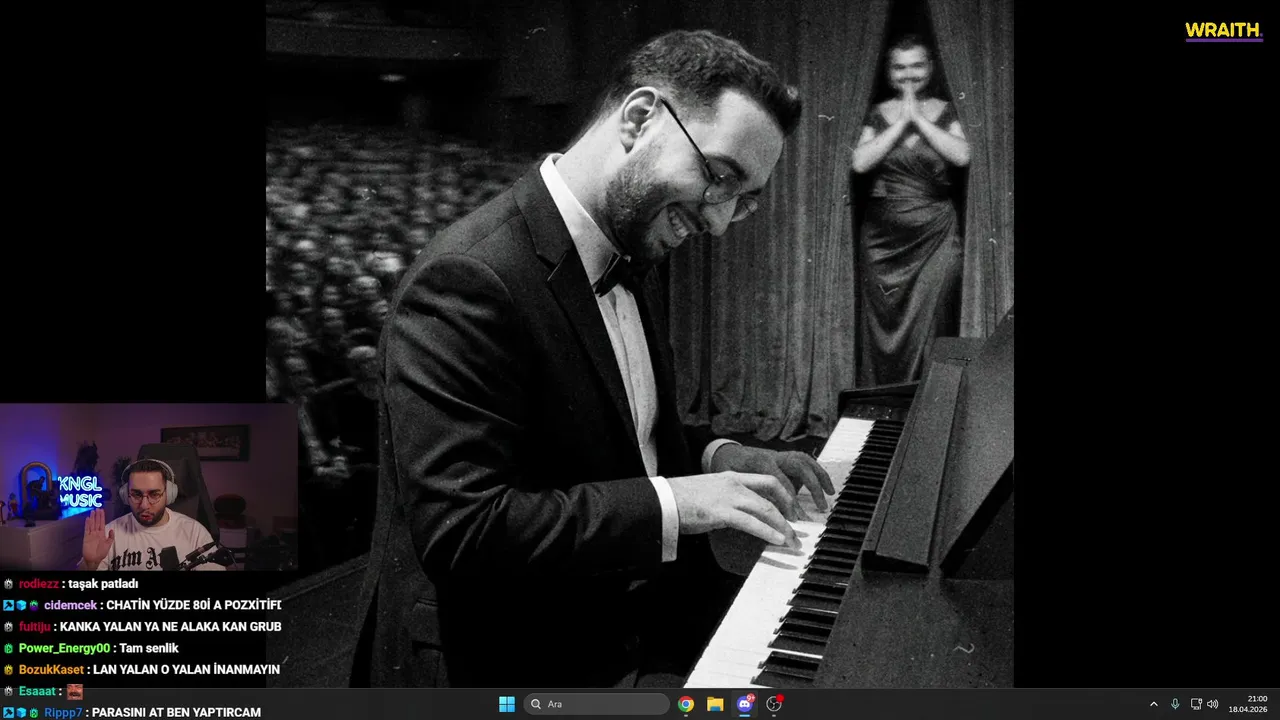Open the clock showing 21:00
Viewport: 1280px width, 720px height.
pyautogui.click(x=1247, y=704)
